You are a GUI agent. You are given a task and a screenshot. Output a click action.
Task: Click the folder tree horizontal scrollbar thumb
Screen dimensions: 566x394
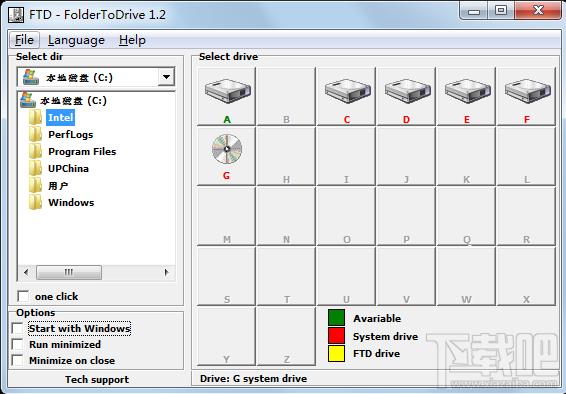pos(69,272)
